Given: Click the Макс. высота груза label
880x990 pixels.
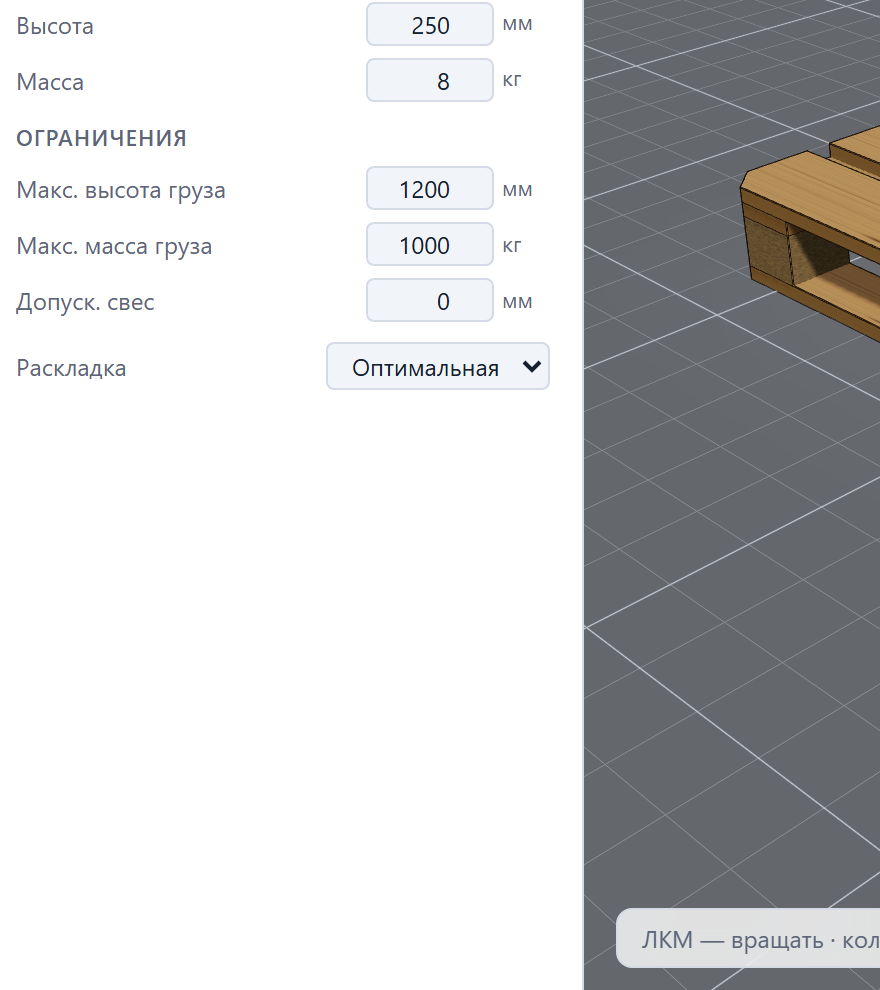Looking at the screenshot, I should click(x=121, y=190).
